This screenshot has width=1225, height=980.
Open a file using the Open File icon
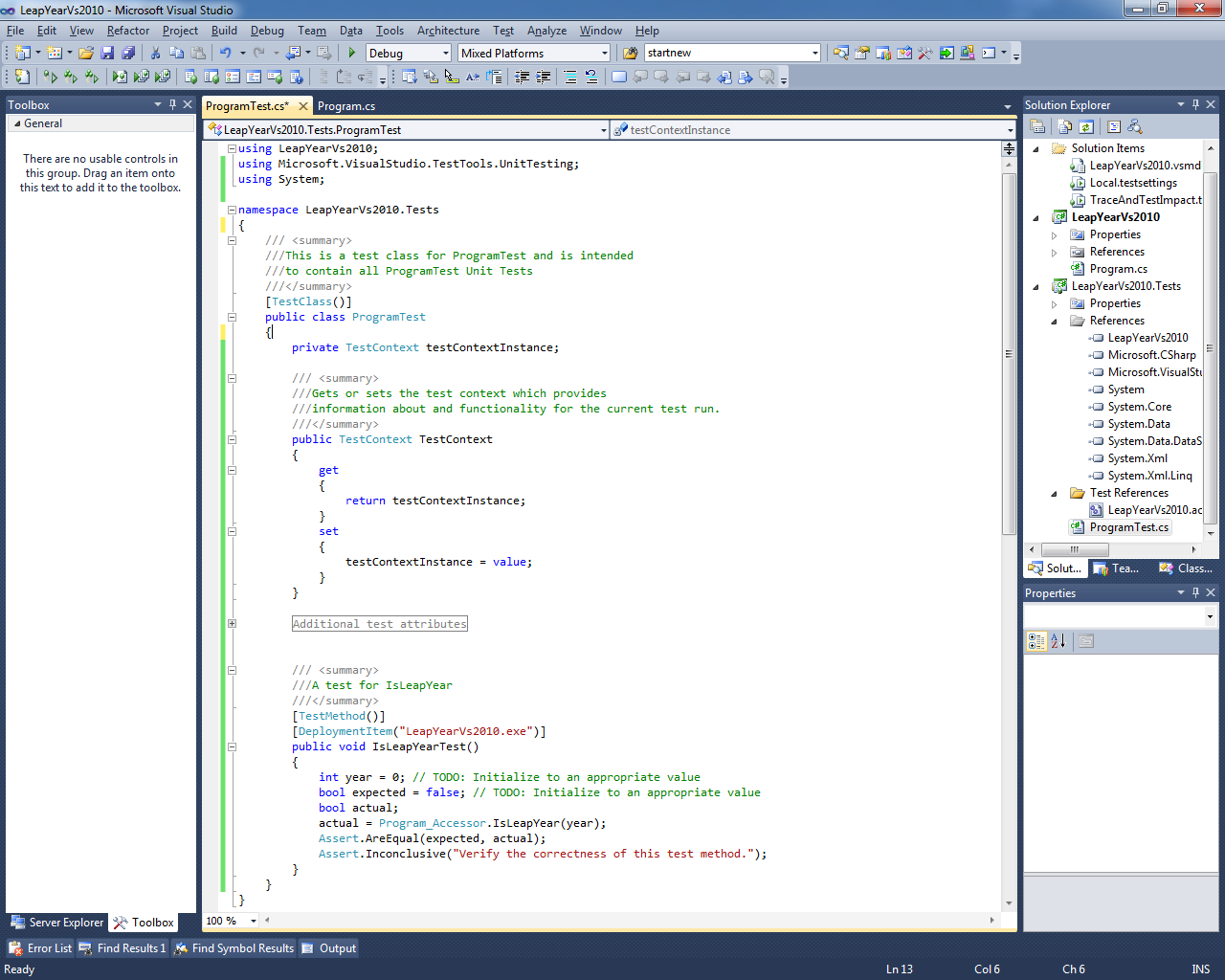tap(87, 54)
